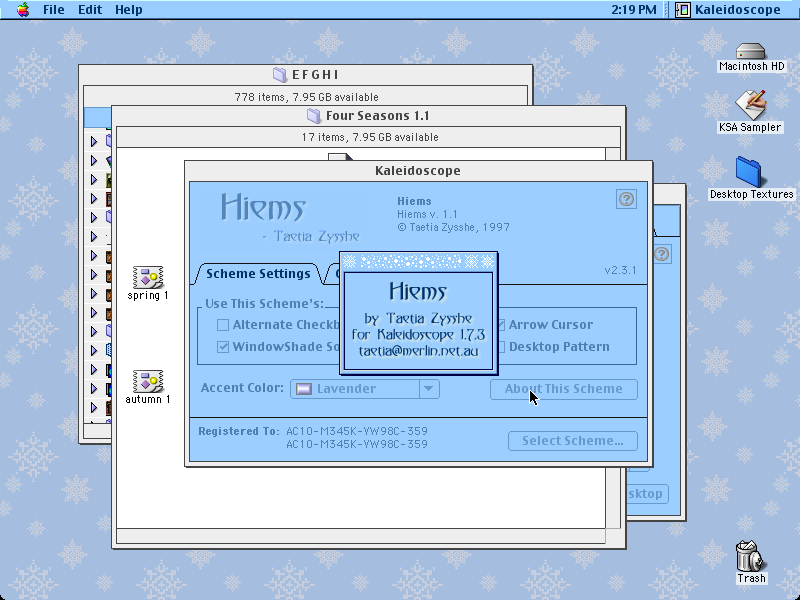Click the EFGHI window title text
The image size is (800, 600).
click(x=315, y=75)
